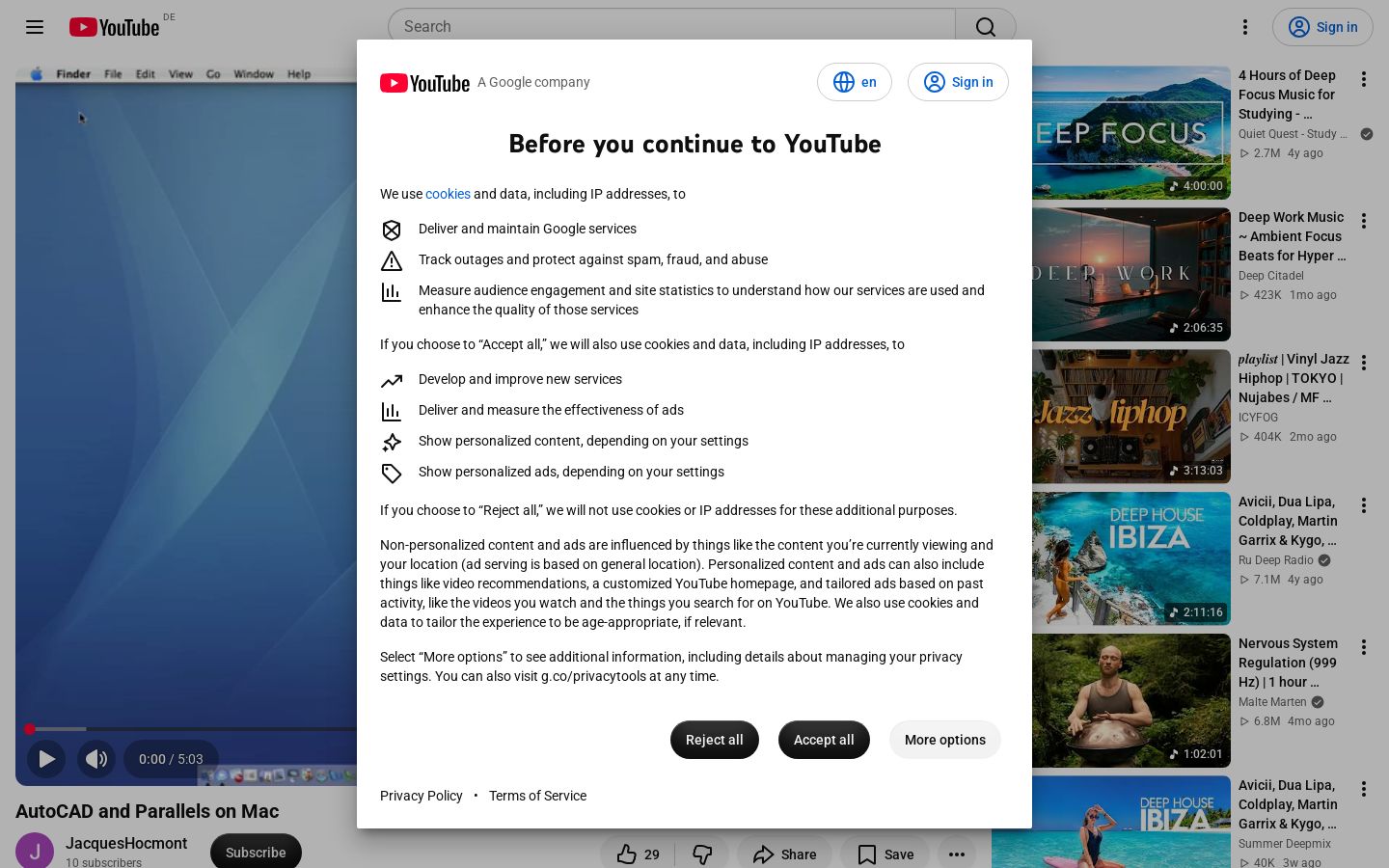Screen dimensions: 1389x868
Task: Click the Search input field
Action: click(x=671, y=27)
